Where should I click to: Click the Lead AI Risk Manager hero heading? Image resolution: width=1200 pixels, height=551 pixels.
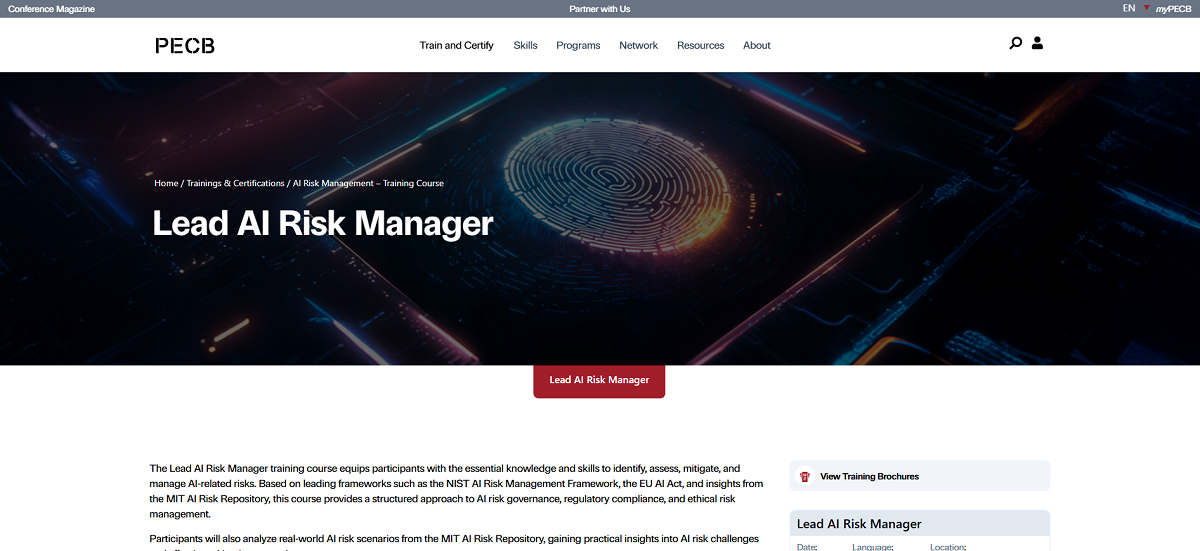(323, 223)
